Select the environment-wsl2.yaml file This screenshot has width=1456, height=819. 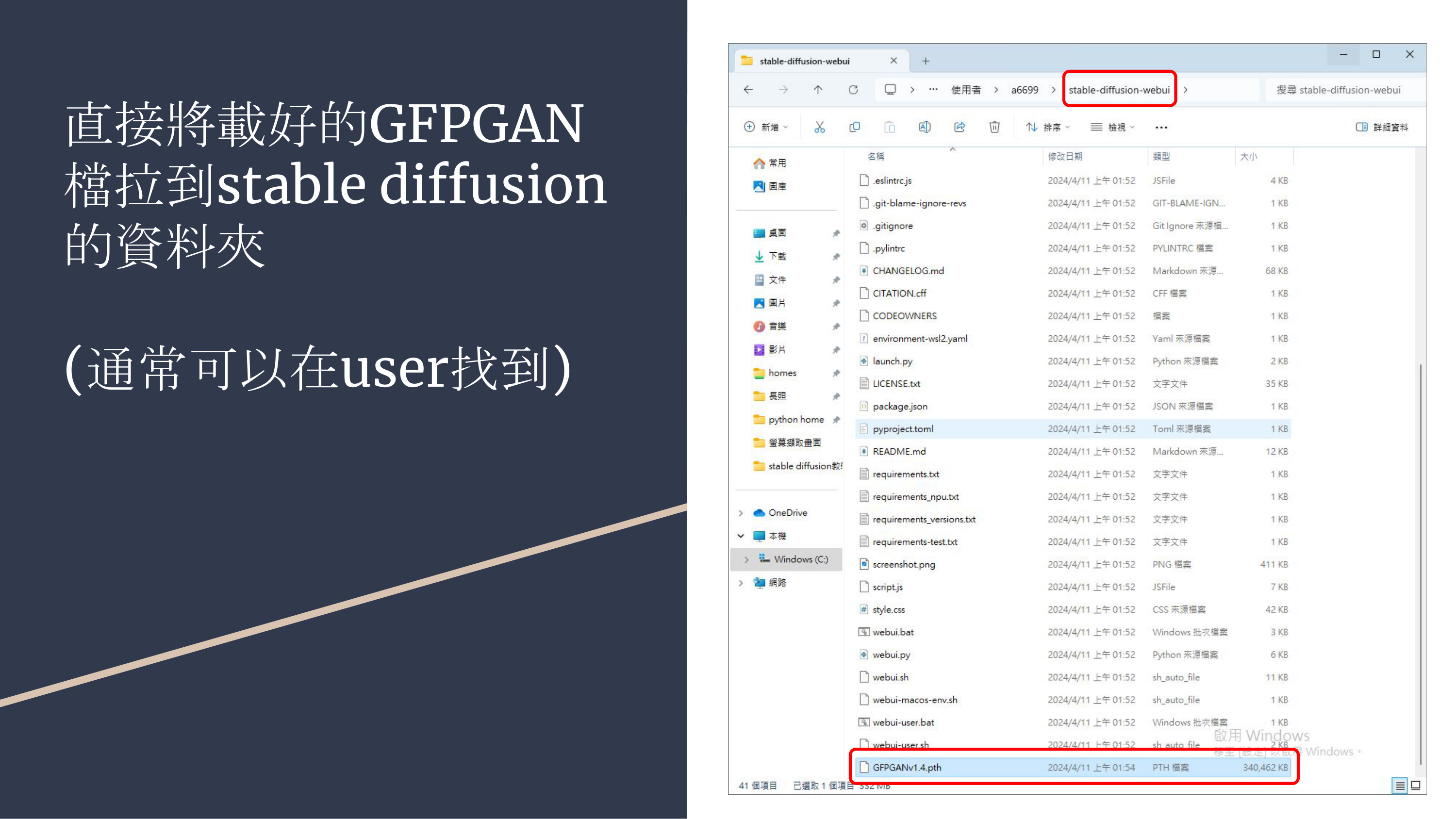pos(1073,339)
